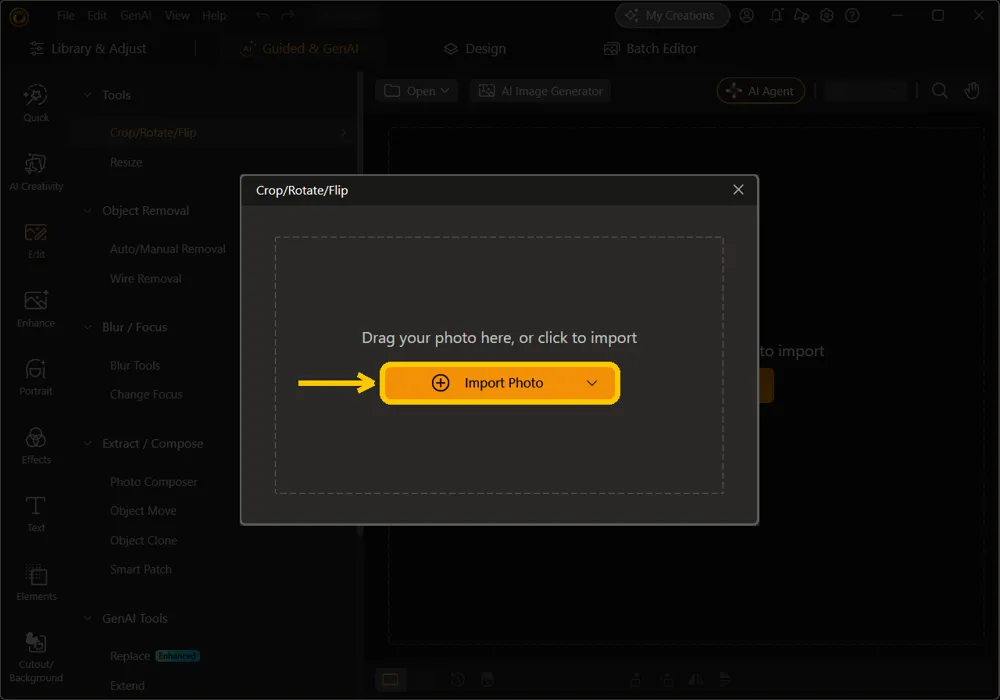Select the Extend GenAI tool
This screenshot has height=700, width=1000.
127,686
